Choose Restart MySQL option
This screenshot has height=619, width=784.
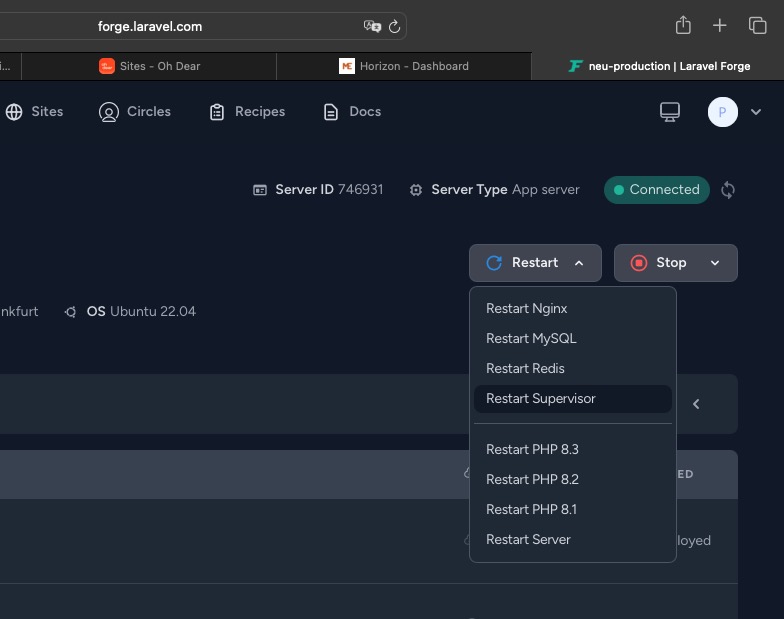click(531, 339)
